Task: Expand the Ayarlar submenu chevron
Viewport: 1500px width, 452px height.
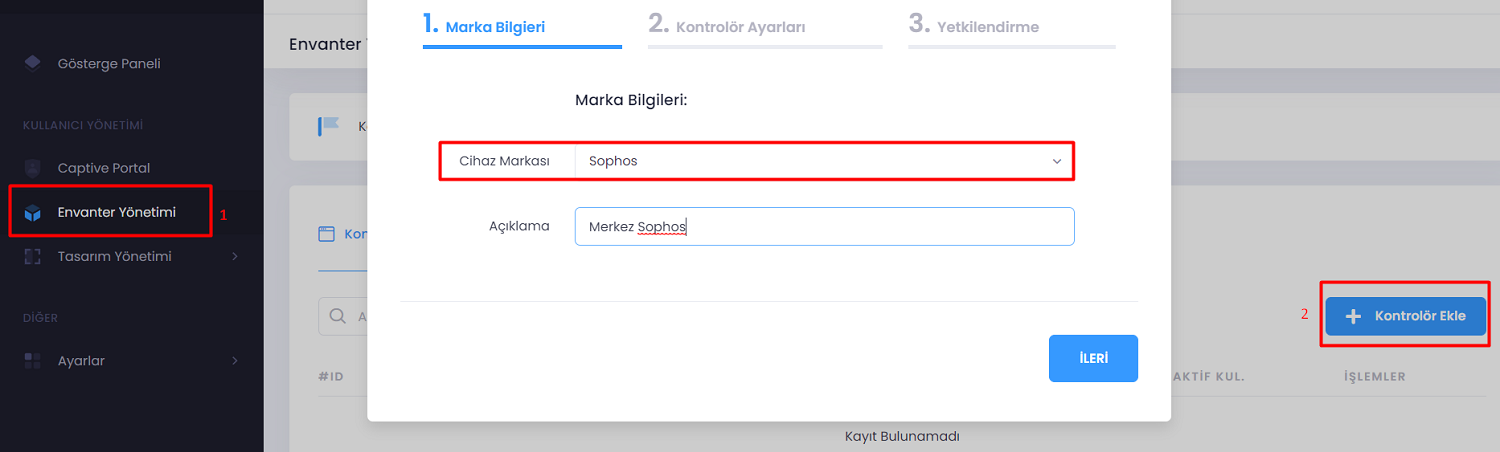Action: [x=235, y=360]
